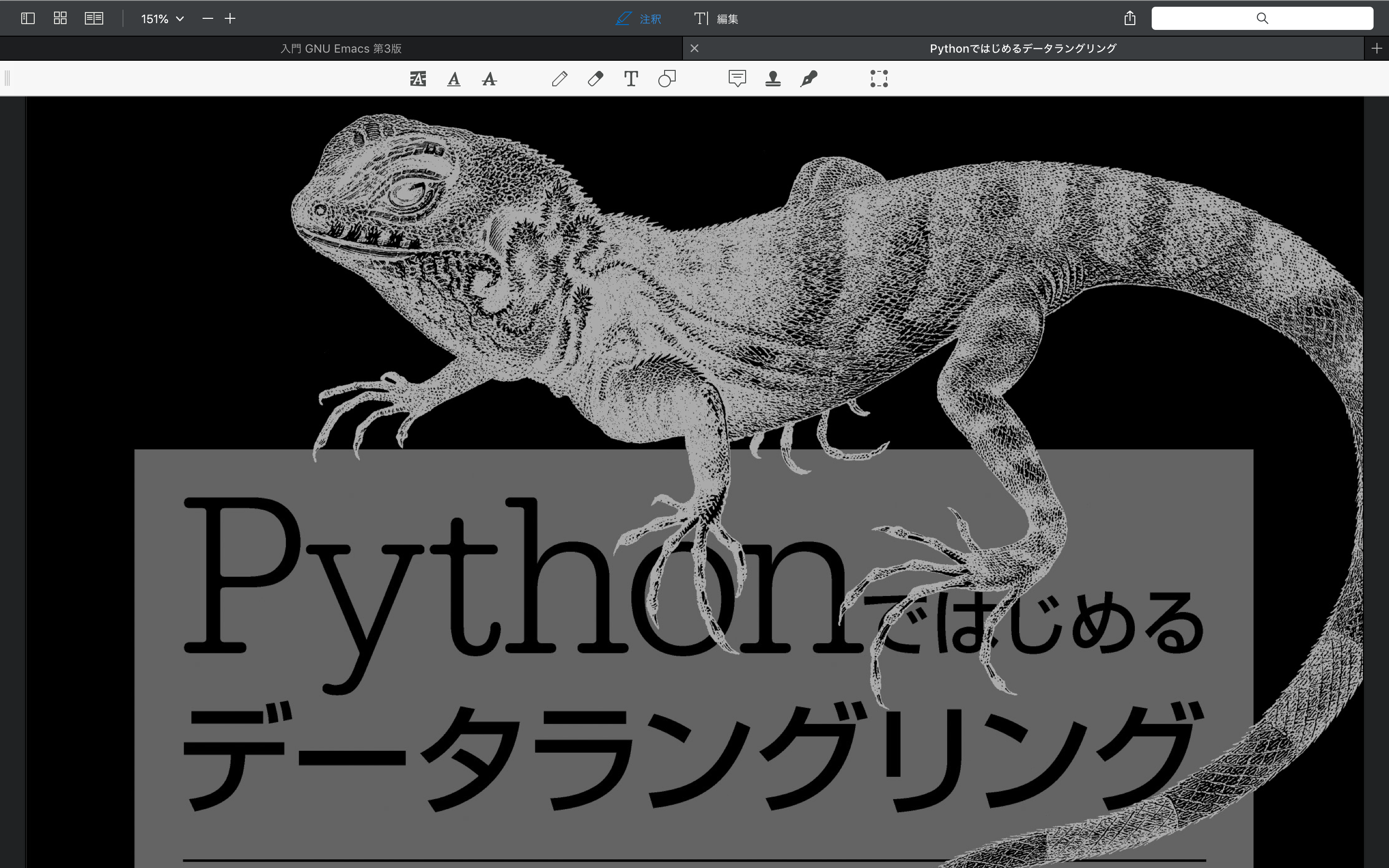Toggle the sidebar panel icon
Viewport: 1389px width, 868px height.
tap(28, 18)
